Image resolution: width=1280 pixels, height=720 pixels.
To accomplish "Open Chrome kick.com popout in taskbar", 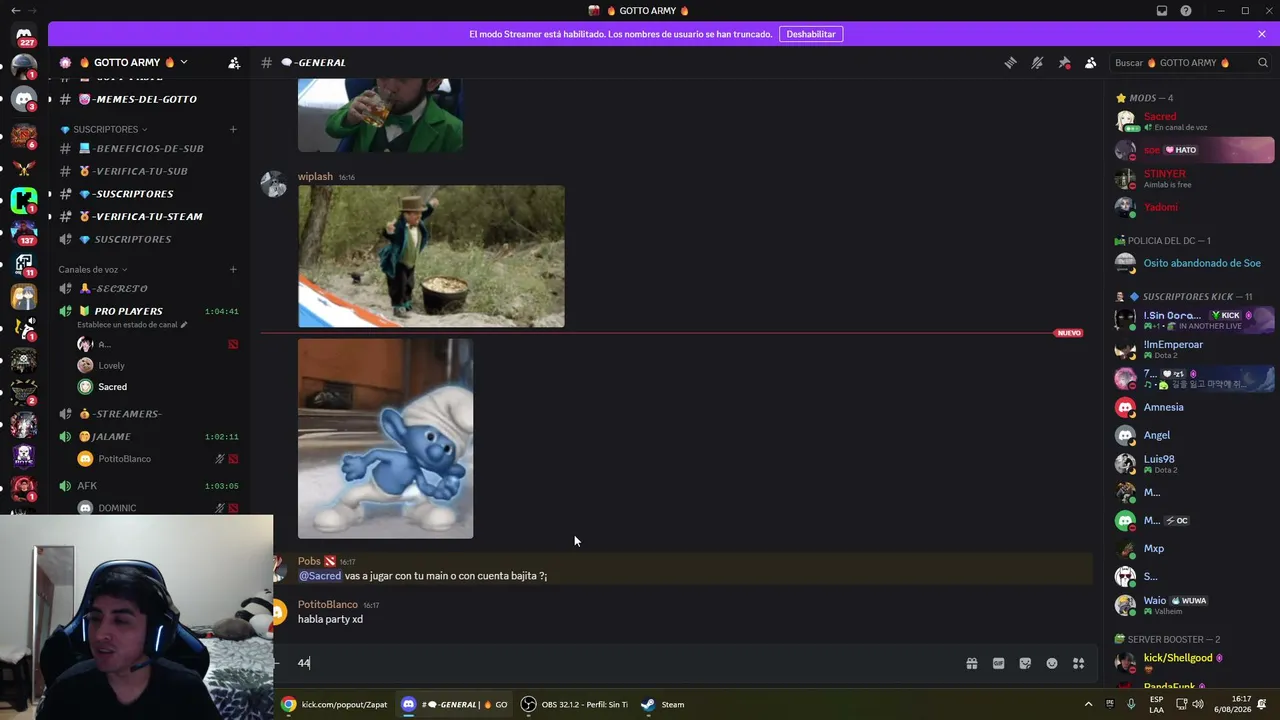I will (334, 704).
